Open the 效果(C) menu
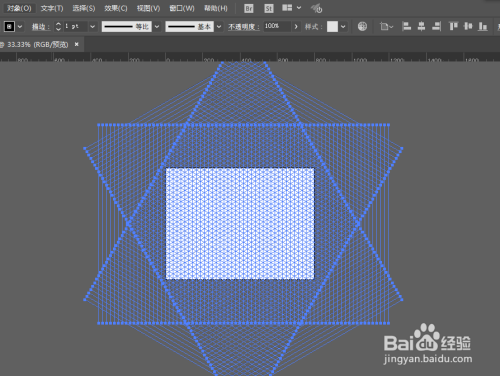Viewport: 500px width, 376px height. [116, 8]
